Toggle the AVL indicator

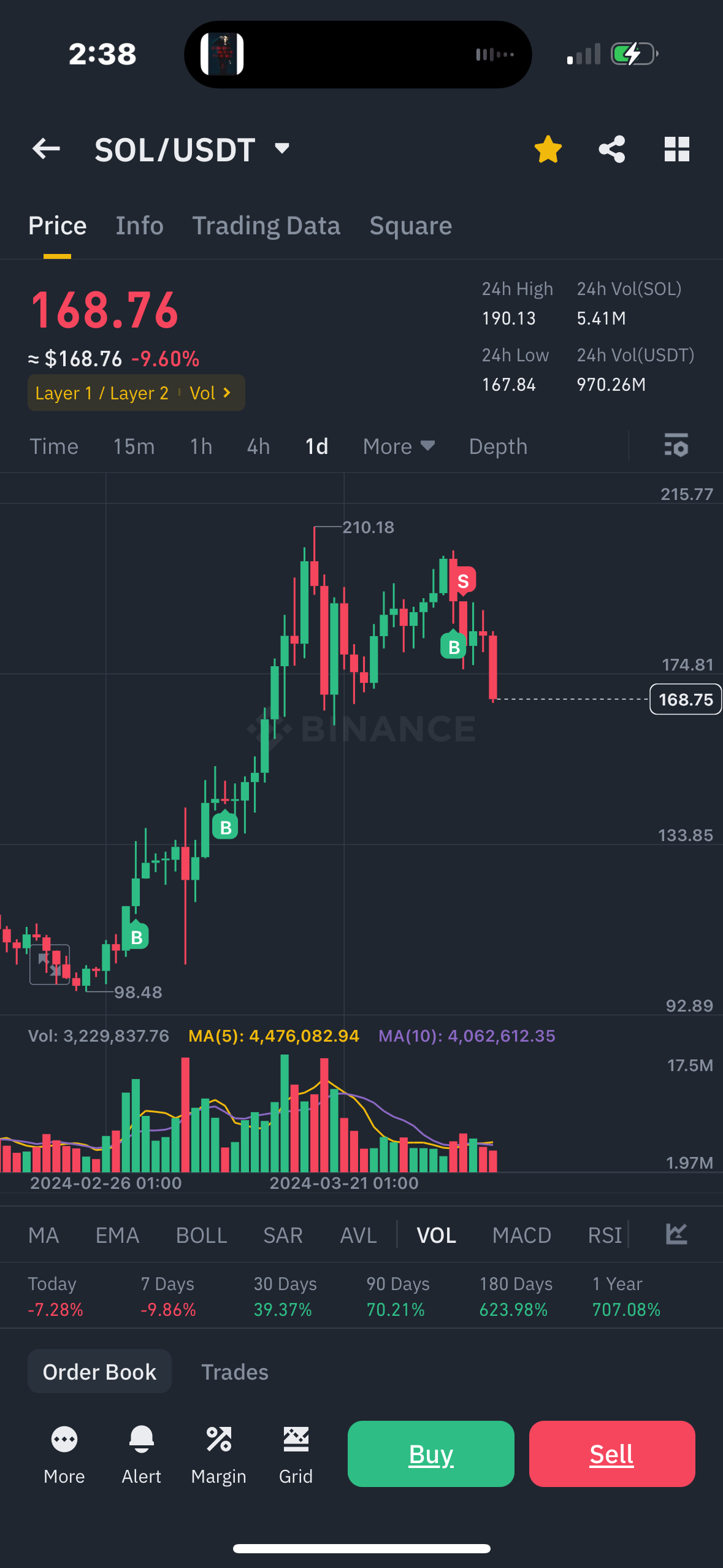(358, 1235)
